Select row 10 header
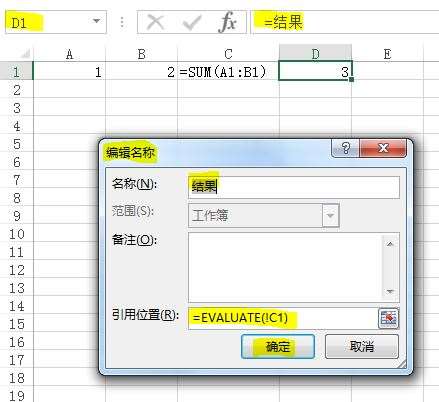 (x=17, y=234)
